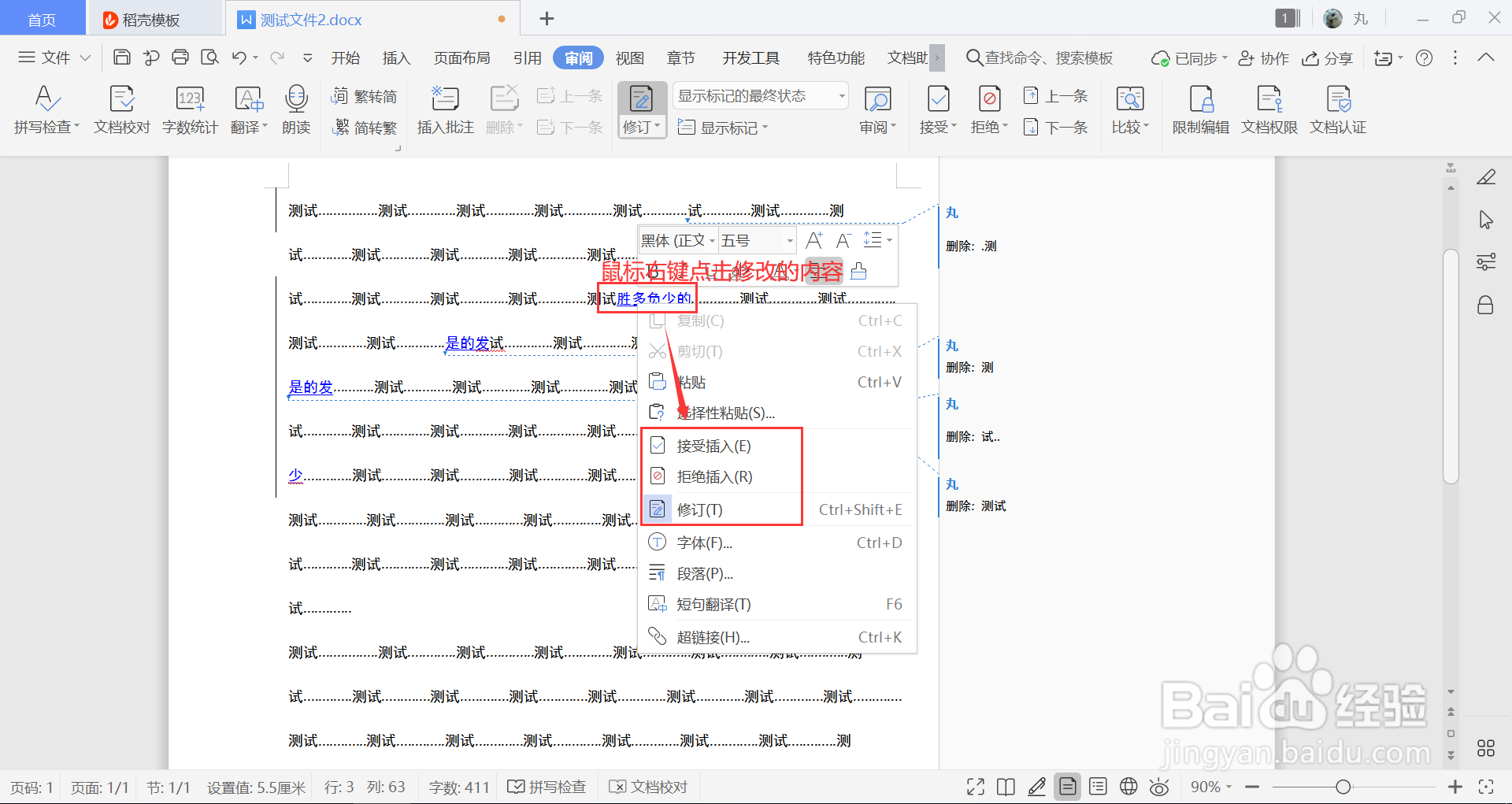Expand 比较 compare dropdown
The height and width of the screenshot is (804, 1512).
1146,126
